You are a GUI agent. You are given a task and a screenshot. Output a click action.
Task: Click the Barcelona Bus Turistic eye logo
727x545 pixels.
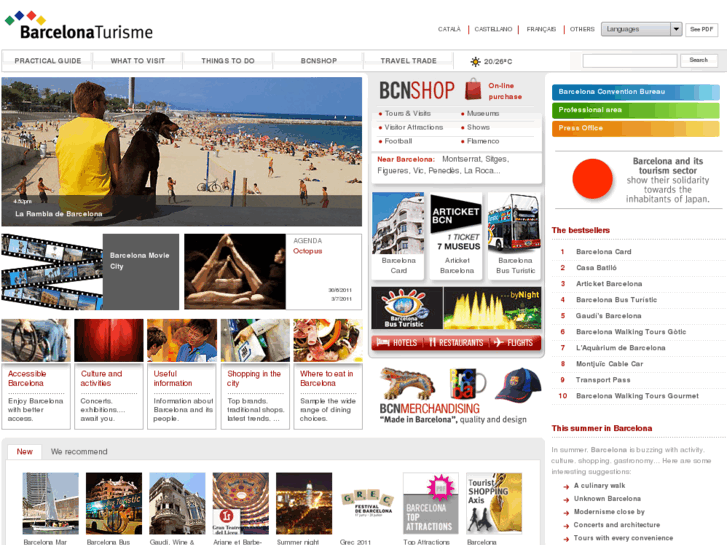(407, 308)
